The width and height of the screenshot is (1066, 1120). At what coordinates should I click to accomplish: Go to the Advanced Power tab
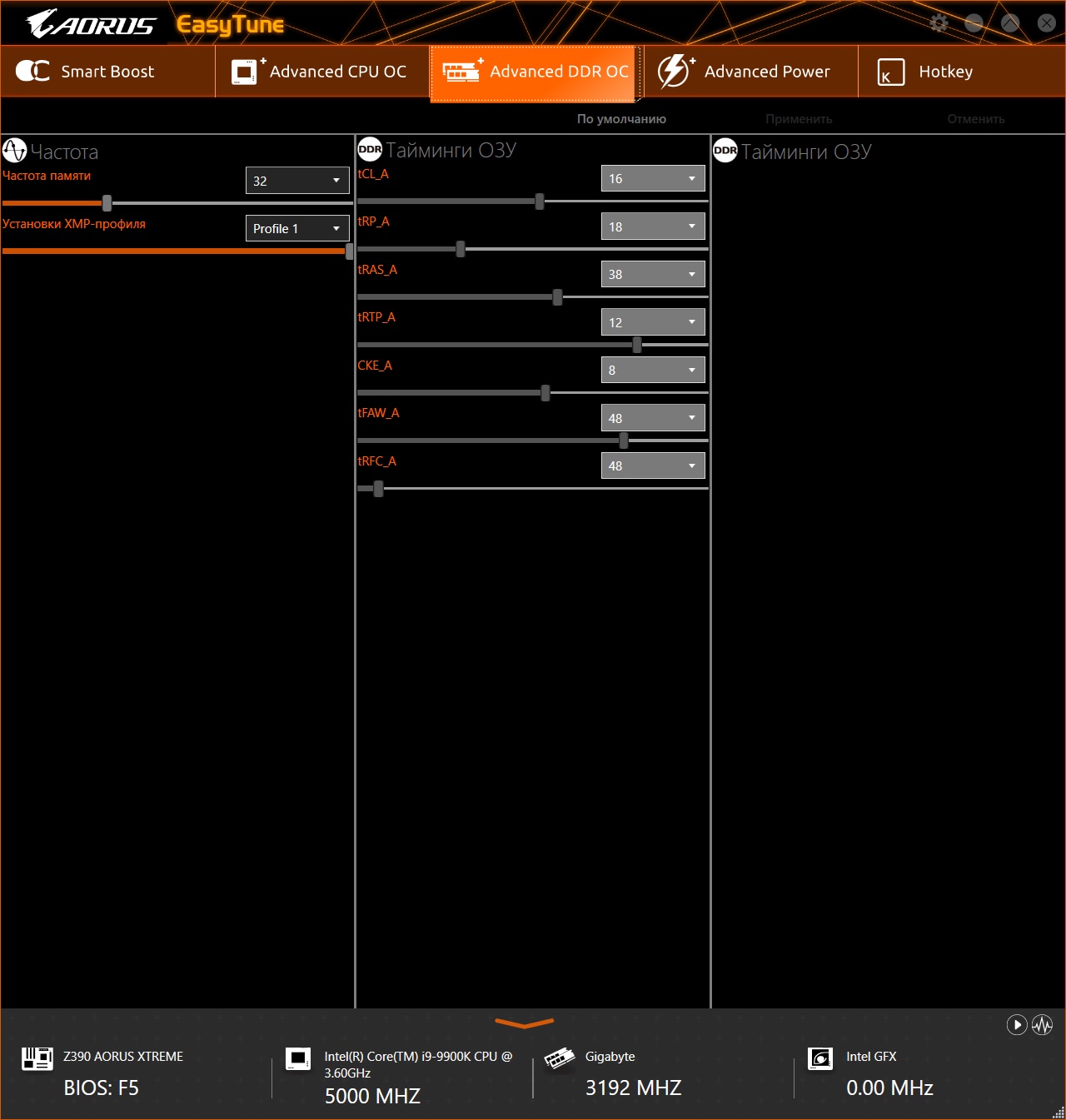pyautogui.click(x=751, y=72)
